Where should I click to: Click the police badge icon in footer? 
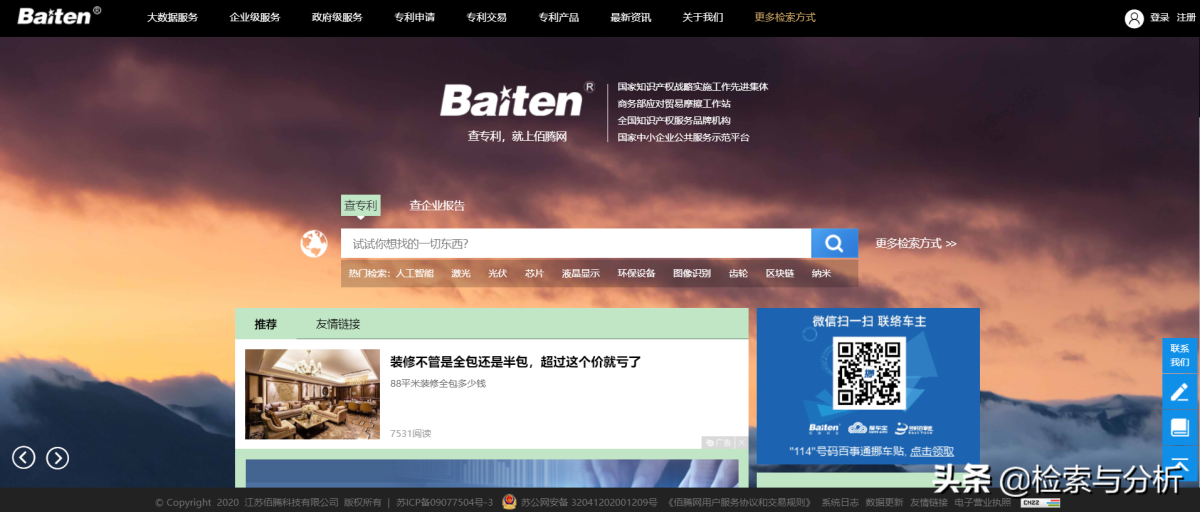coord(509,502)
